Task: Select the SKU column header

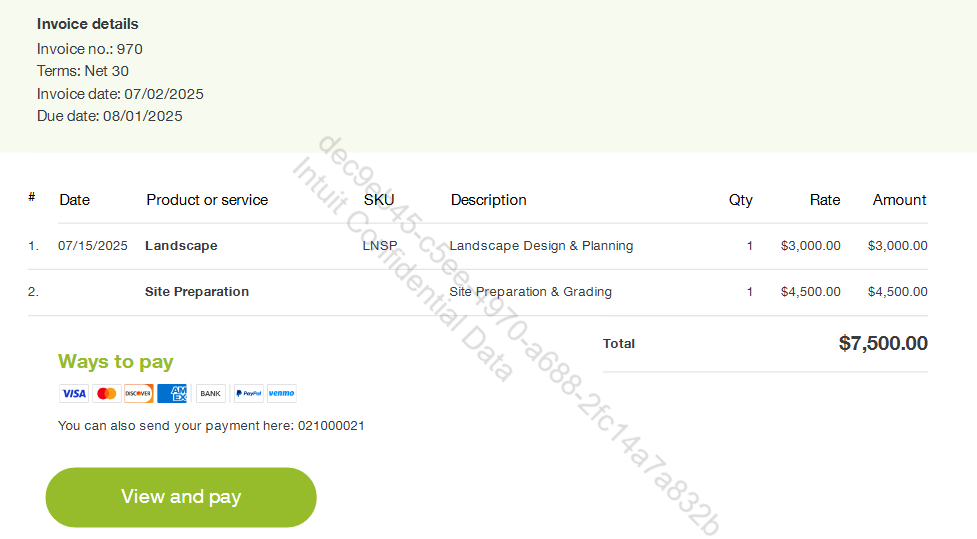Action: coord(379,200)
